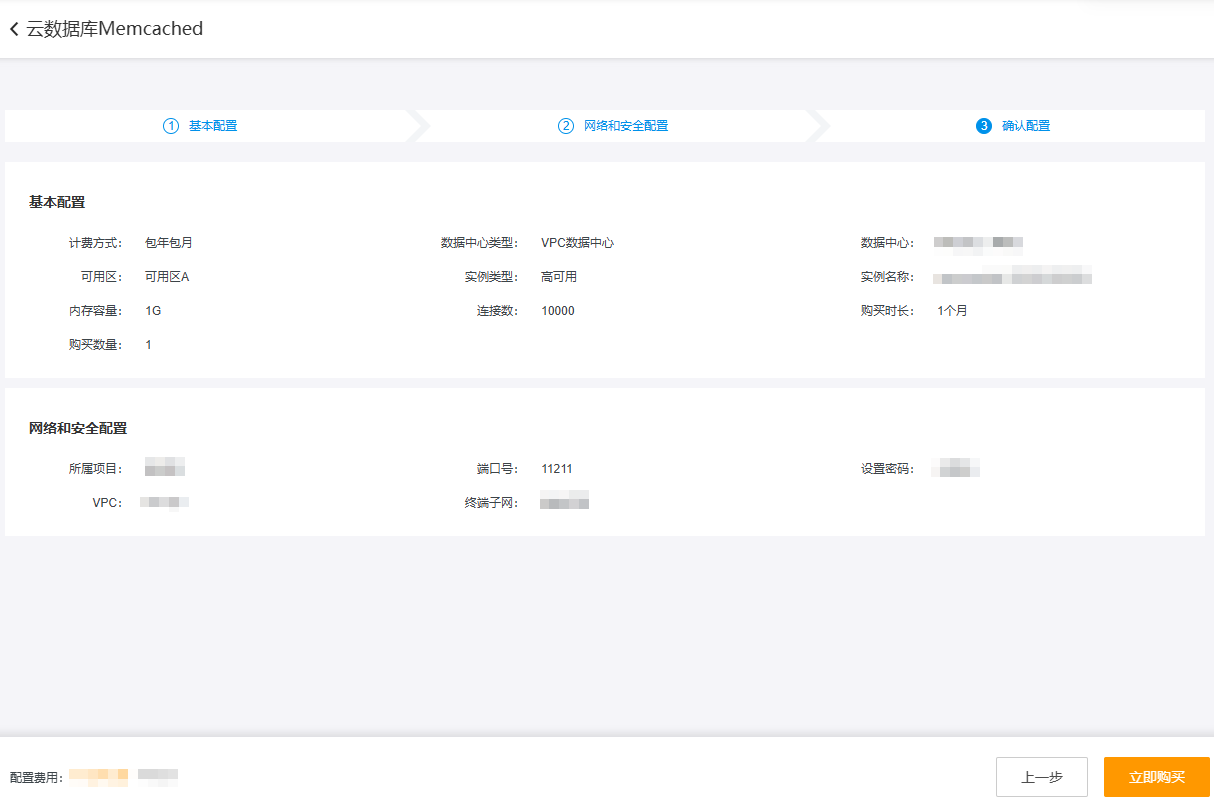This screenshot has height=802, width=1214.
Task: Click the 网络和安全配置 section heading
Action: click(78, 428)
